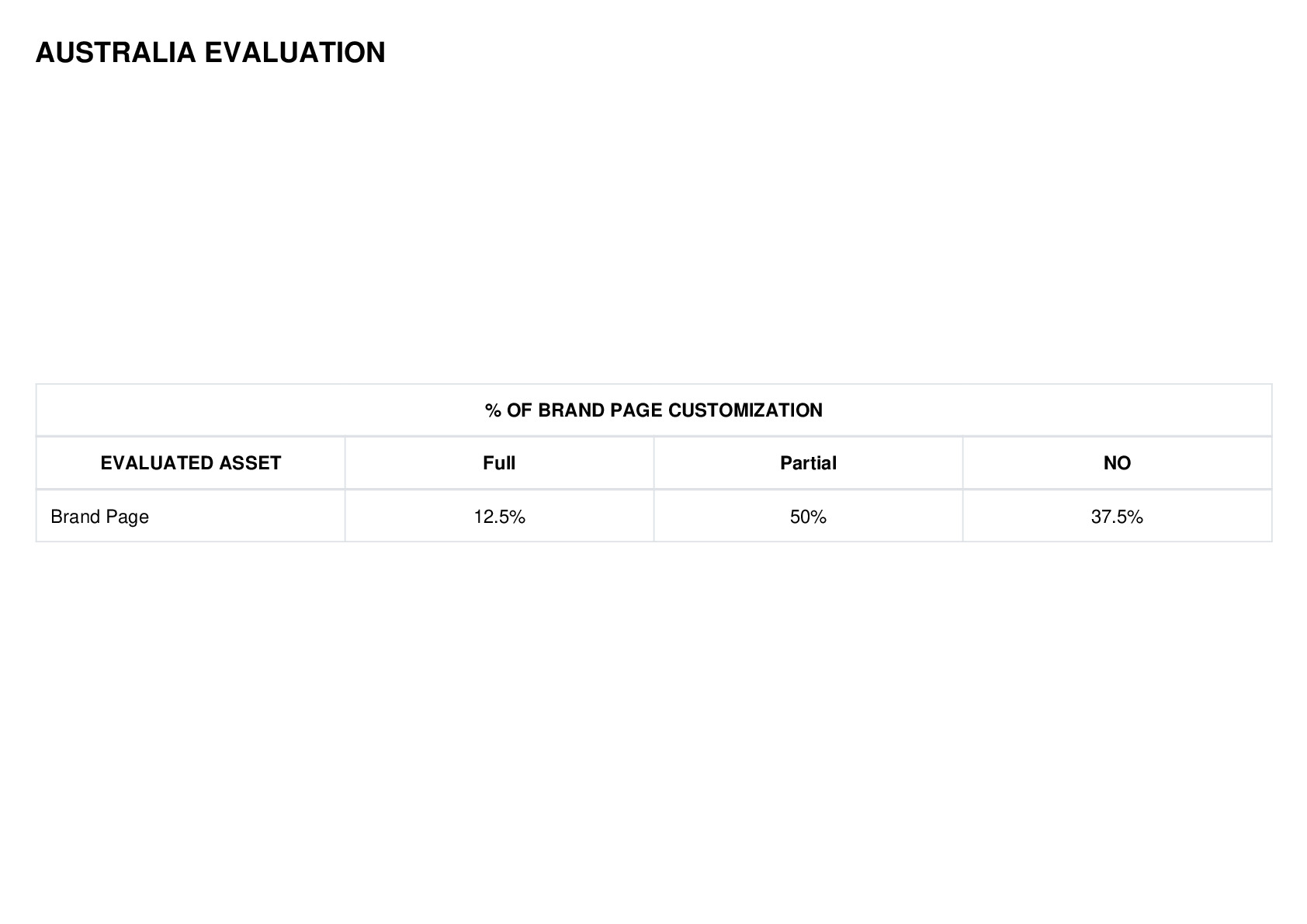Click the percent symbol starting the table title
Screen dimensions: 1307x924
[493, 410]
